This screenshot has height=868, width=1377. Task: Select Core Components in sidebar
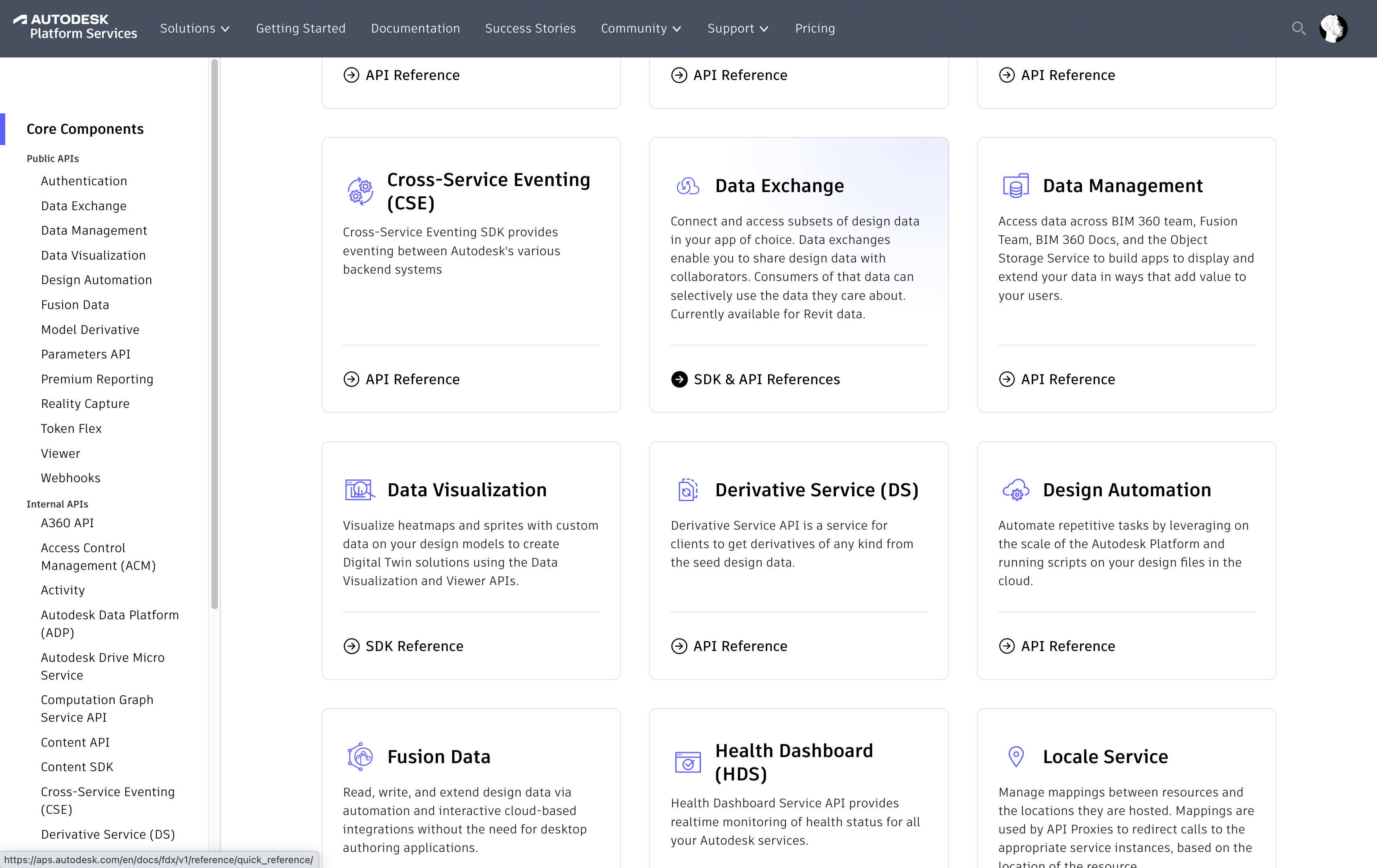tap(85, 129)
